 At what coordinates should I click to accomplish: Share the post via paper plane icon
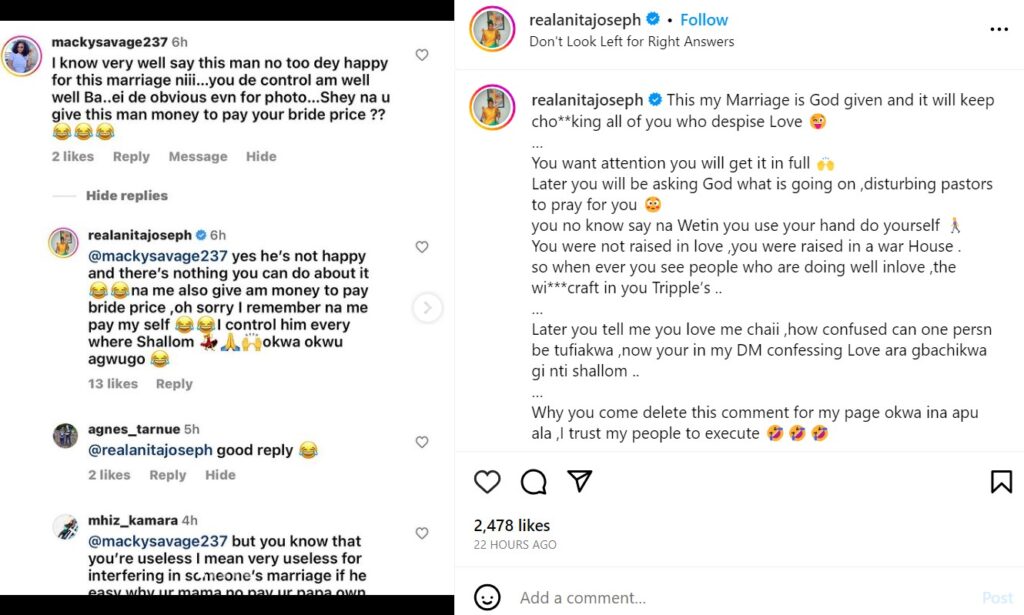tap(580, 481)
